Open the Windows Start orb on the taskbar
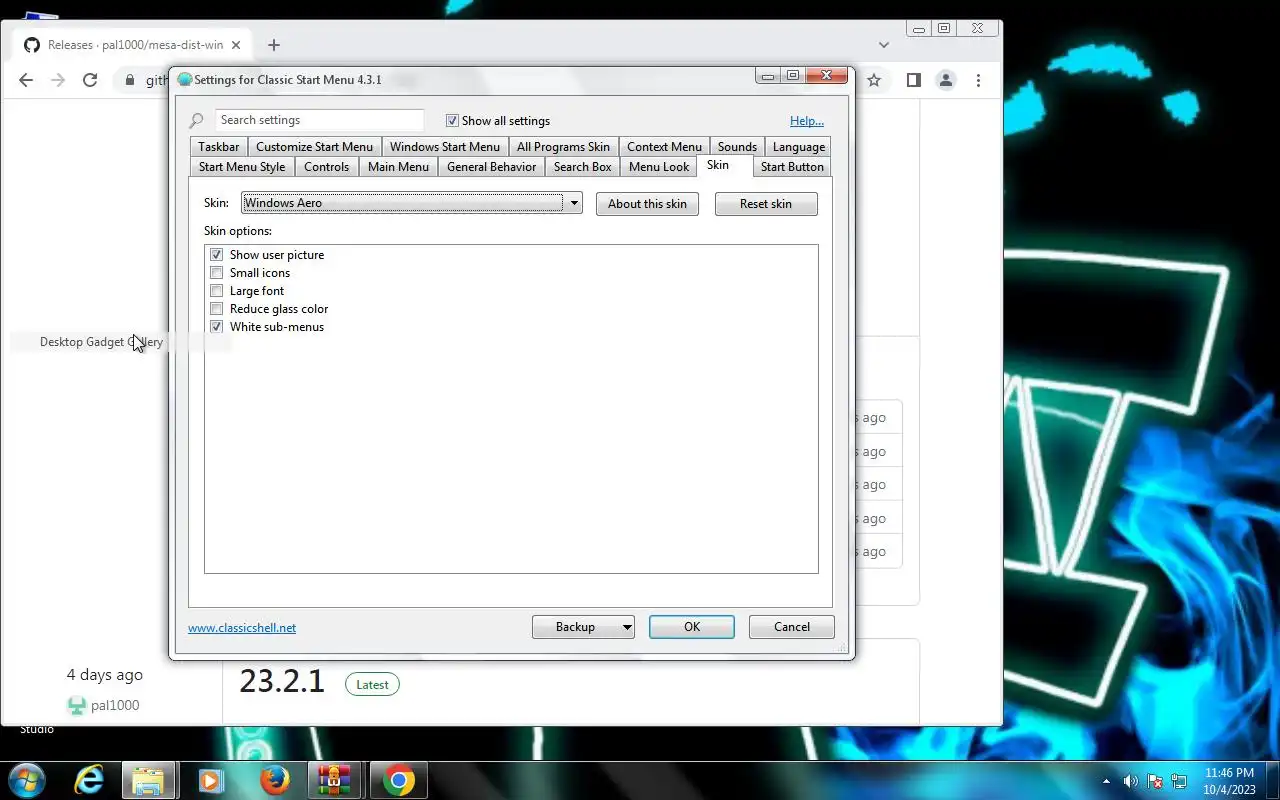The height and width of the screenshot is (800, 1280). [x=27, y=780]
